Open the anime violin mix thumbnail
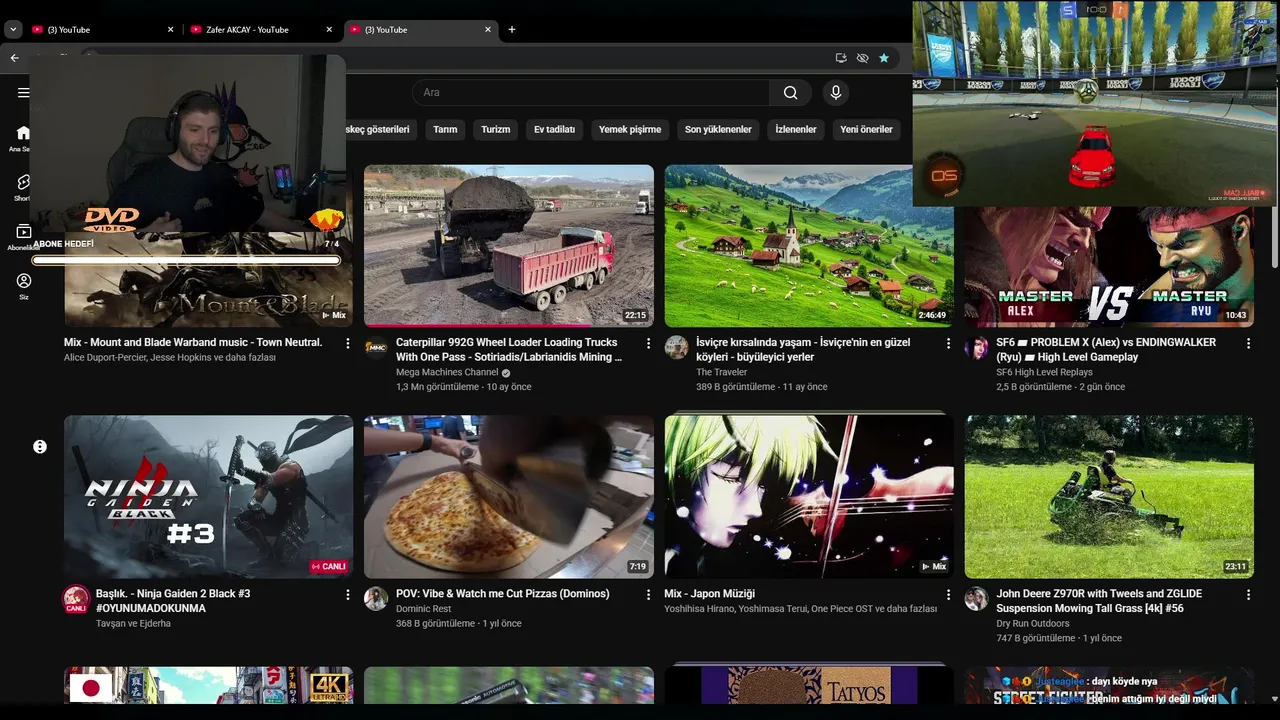1280x720 pixels. (809, 497)
